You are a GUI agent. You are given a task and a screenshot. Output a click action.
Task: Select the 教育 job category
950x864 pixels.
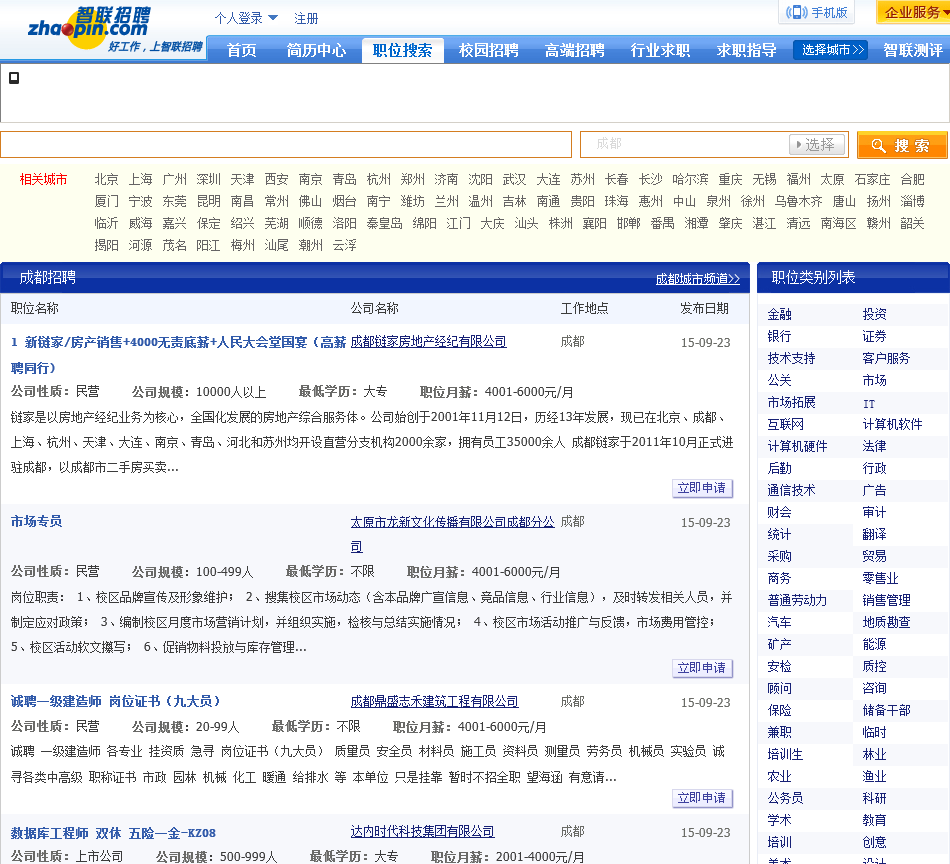click(x=874, y=820)
